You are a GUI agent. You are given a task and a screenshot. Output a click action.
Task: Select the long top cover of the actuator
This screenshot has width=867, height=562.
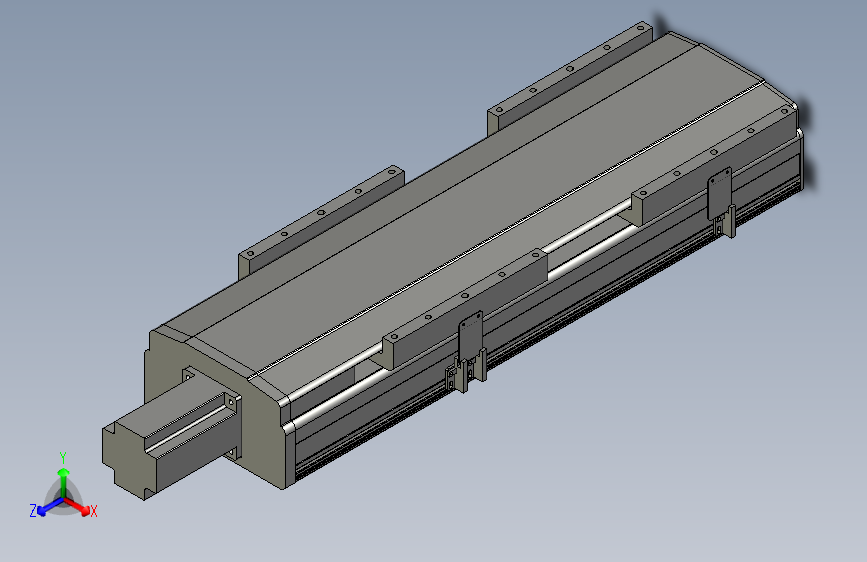476,210
